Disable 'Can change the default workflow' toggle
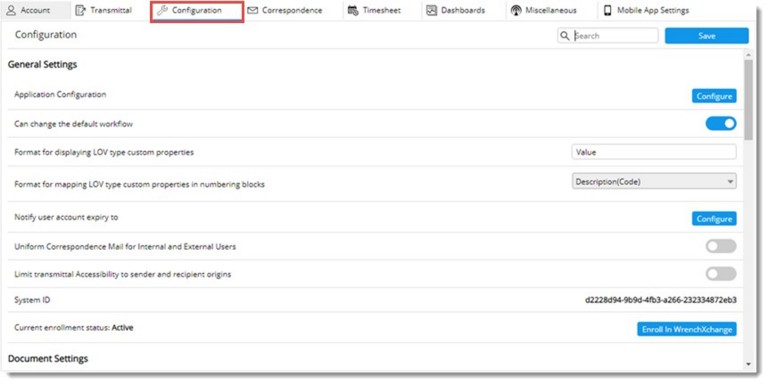 click(721, 123)
